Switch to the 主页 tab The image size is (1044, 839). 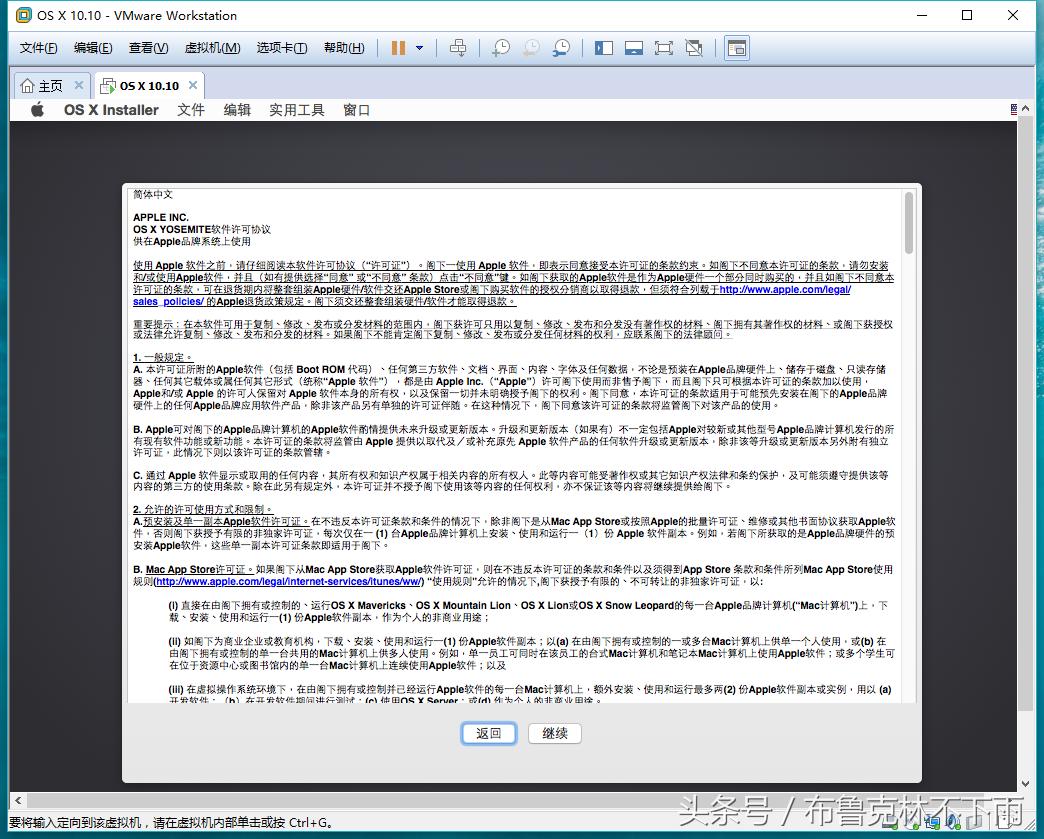(x=52, y=85)
